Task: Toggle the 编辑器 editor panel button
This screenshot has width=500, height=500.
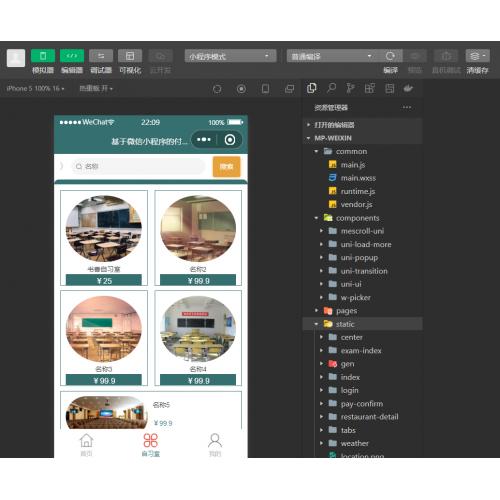Action: (x=72, y=56)
